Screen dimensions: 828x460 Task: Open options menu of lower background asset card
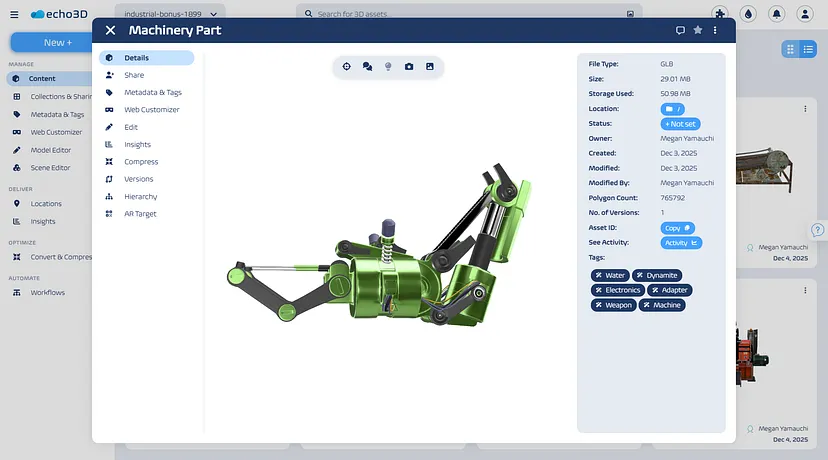click(x=805, y=290)
